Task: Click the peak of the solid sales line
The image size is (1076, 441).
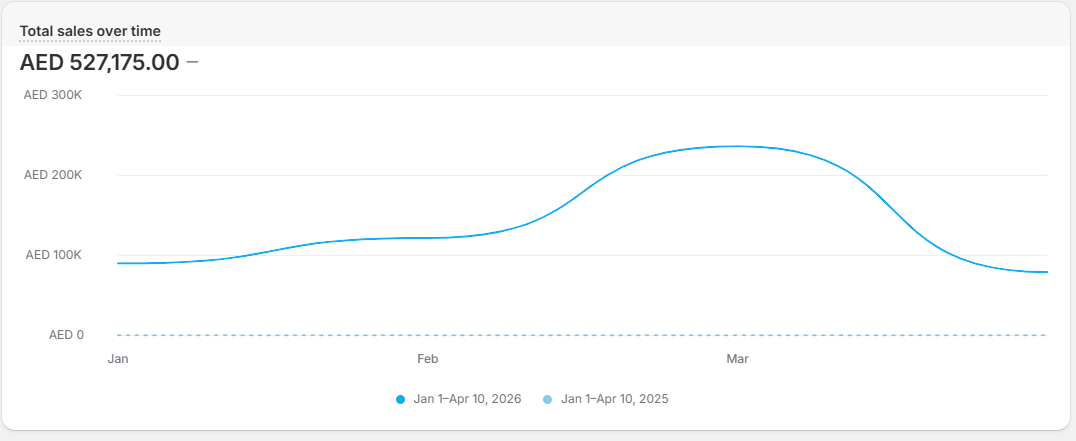Action: [735, 146]
